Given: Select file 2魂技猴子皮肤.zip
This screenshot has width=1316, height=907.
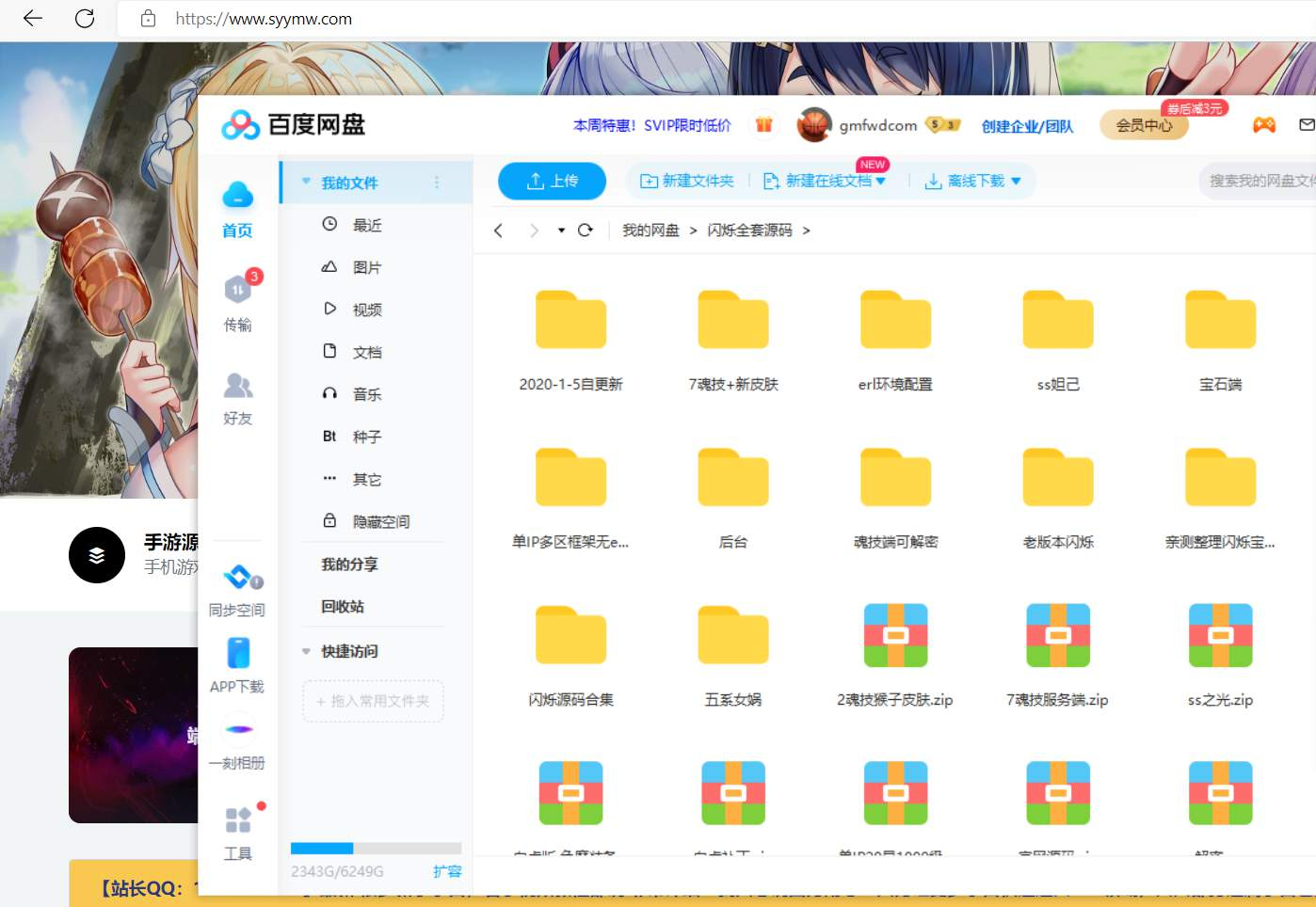Looking at the screenshot, I should click(x=895, y=657).
